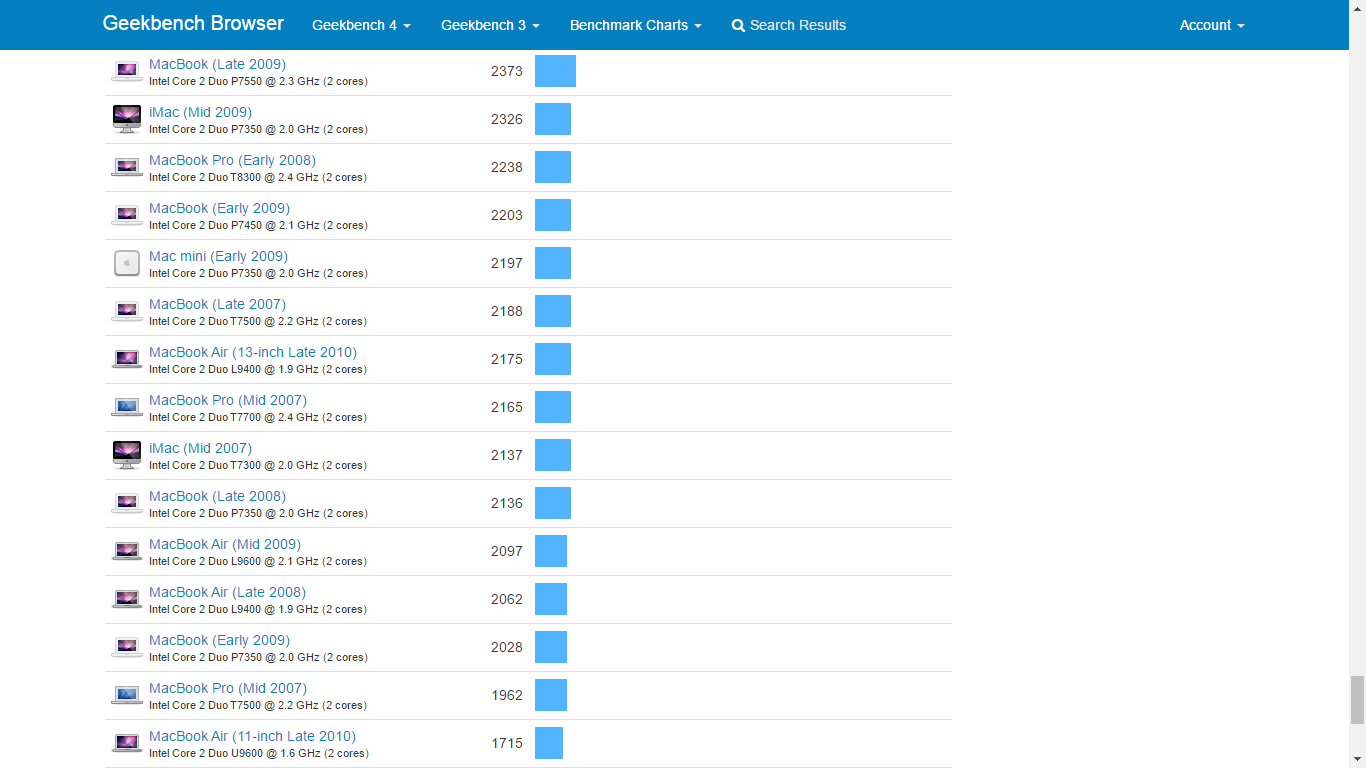Click the MacBook Pro (Early 2008) laptop icon

coord(127,167)
